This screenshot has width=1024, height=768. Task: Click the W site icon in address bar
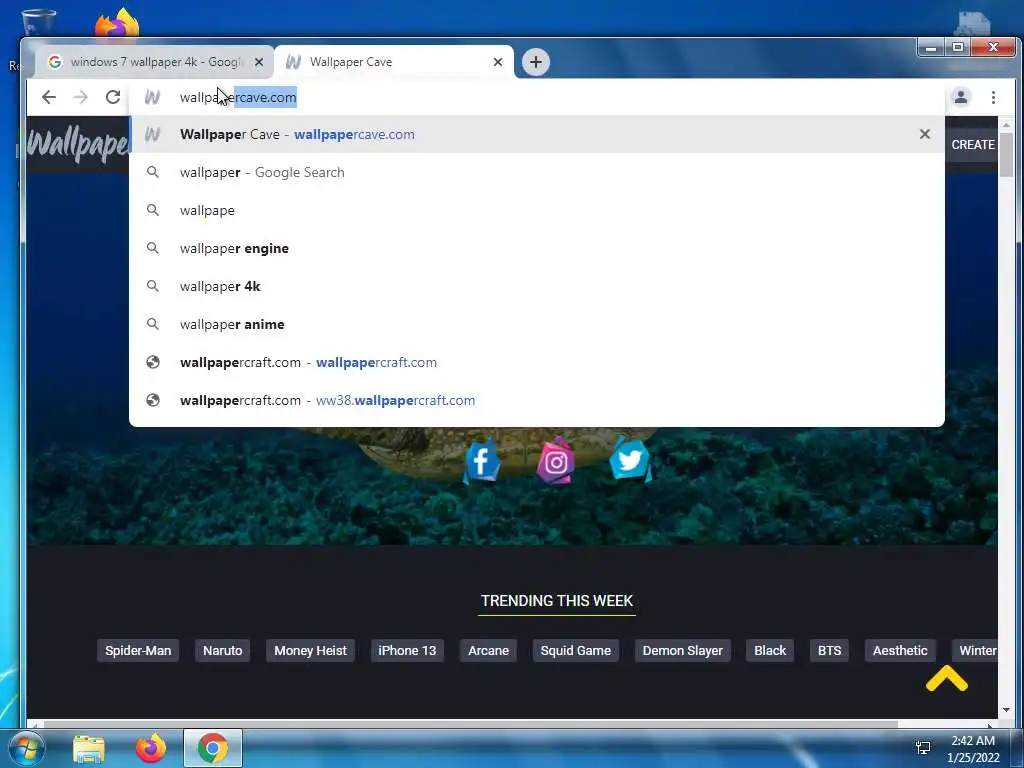pyautogui.click(x=152, y=97)
